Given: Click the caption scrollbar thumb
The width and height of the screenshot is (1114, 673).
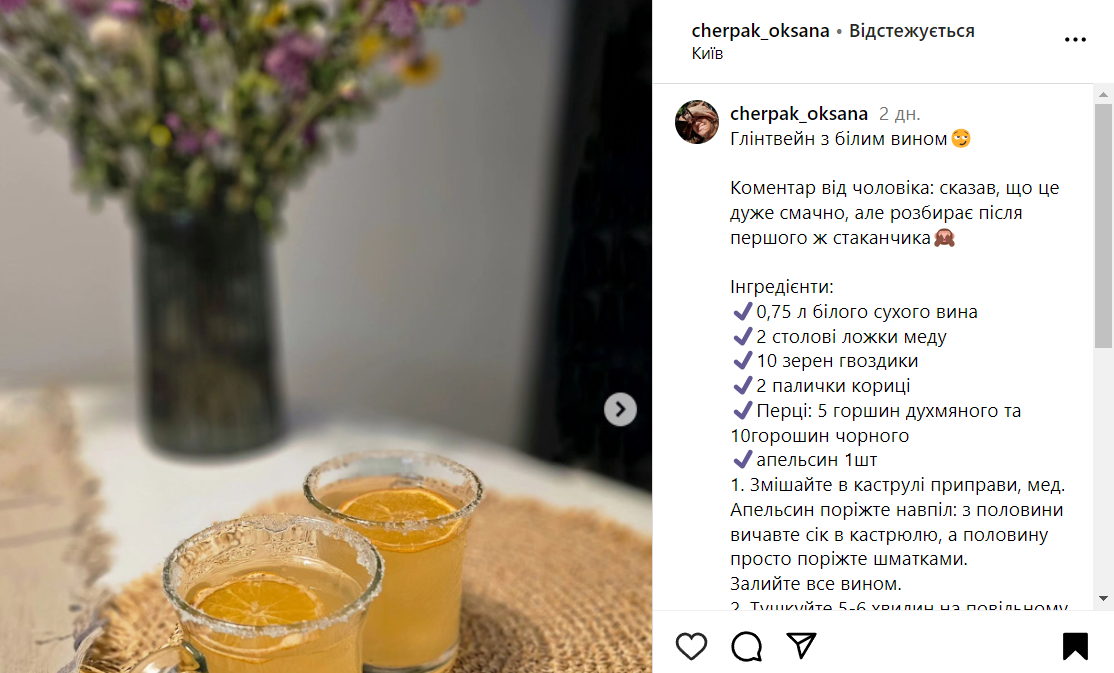Looking at the screenshot, I should 1103,226.
